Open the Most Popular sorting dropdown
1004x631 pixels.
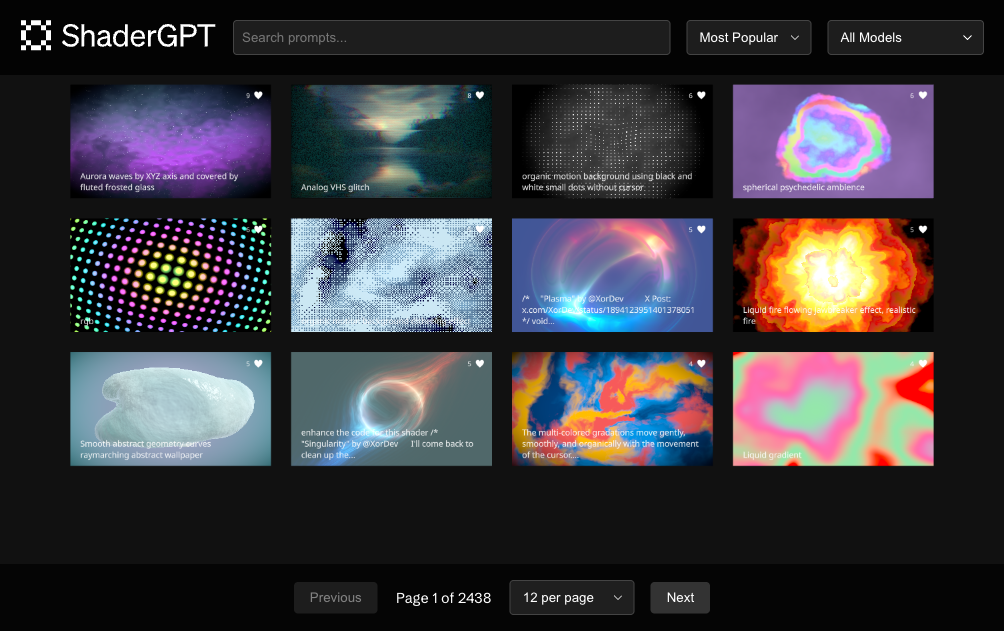click(748, 37)
